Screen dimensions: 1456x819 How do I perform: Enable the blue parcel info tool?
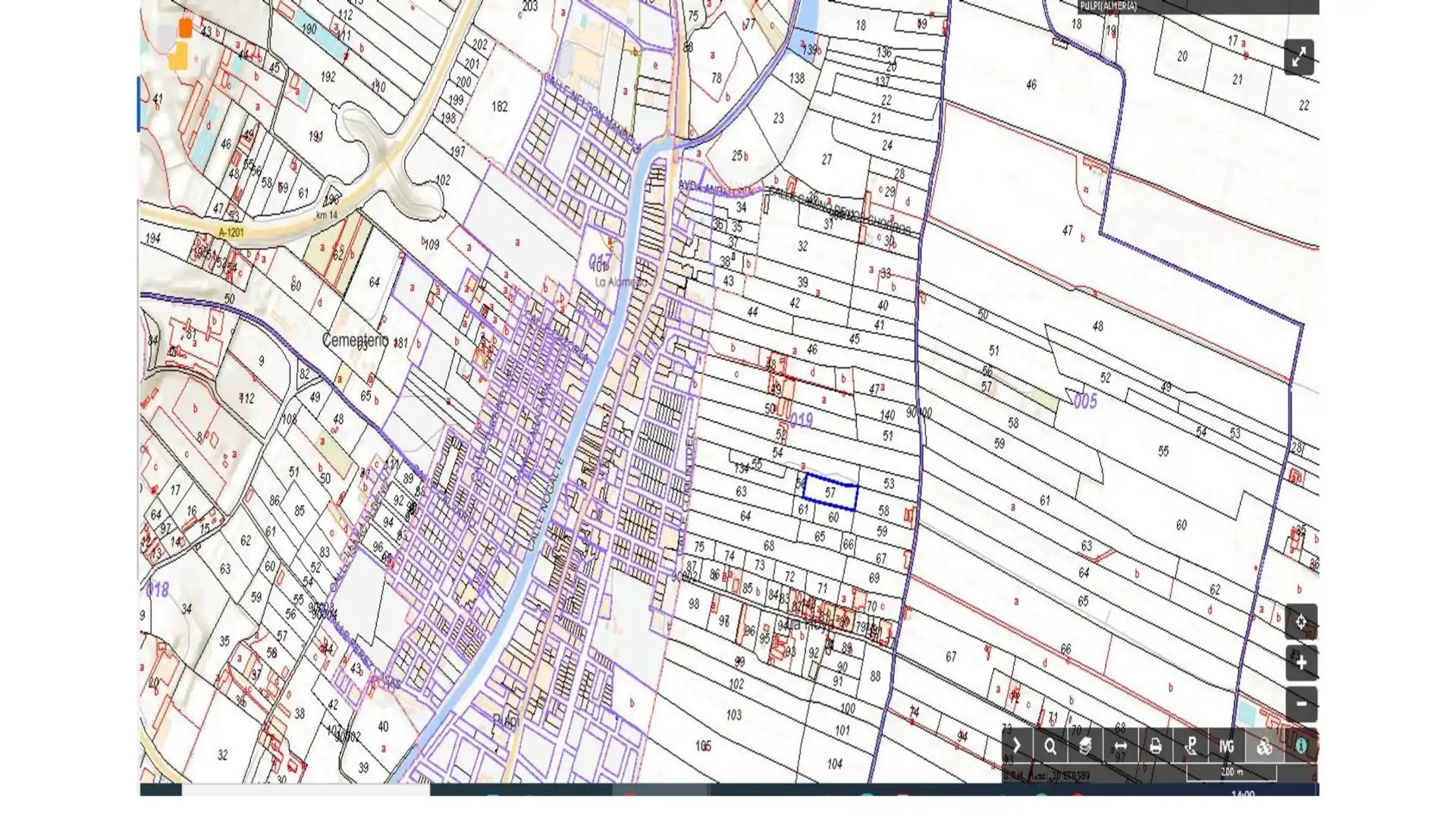click(1301, 747)
